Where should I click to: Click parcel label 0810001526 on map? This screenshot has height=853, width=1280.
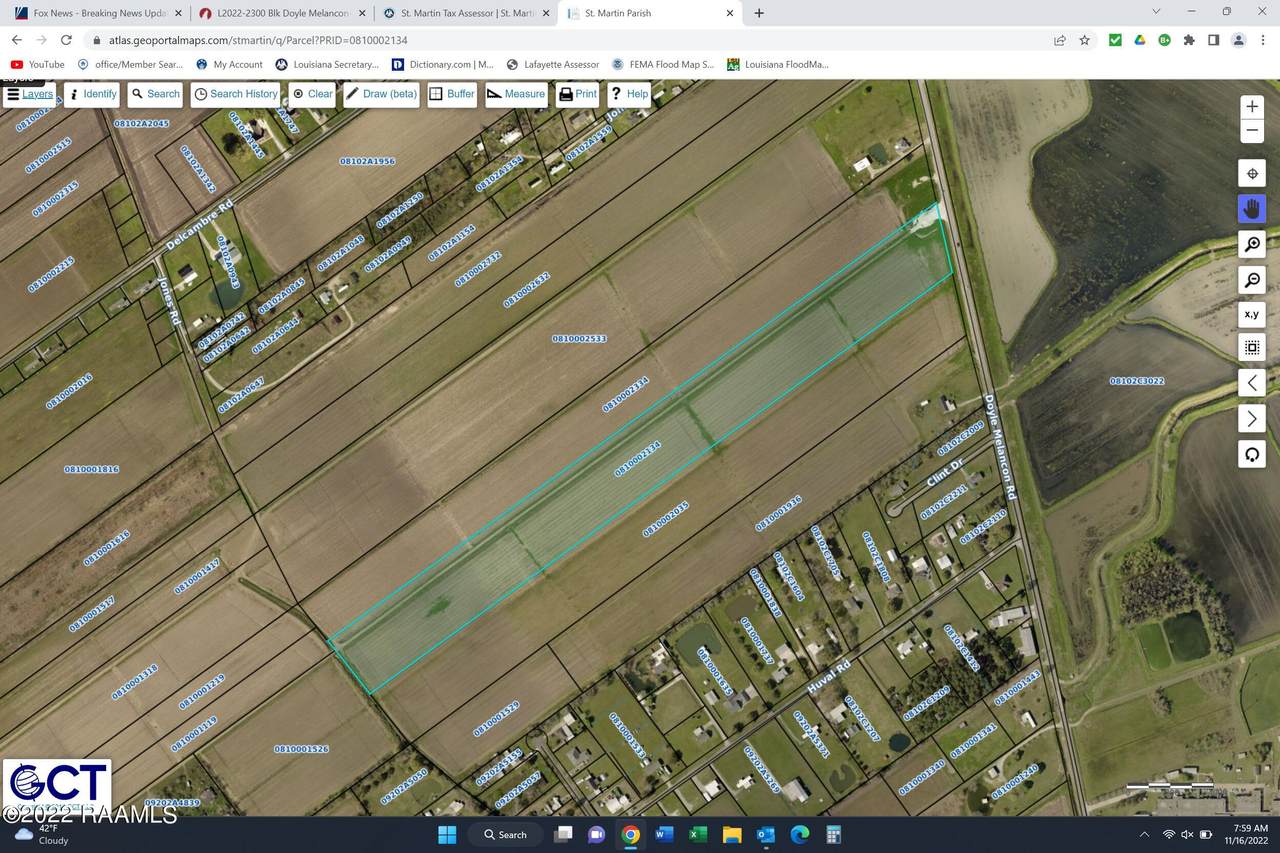point(301,749)
